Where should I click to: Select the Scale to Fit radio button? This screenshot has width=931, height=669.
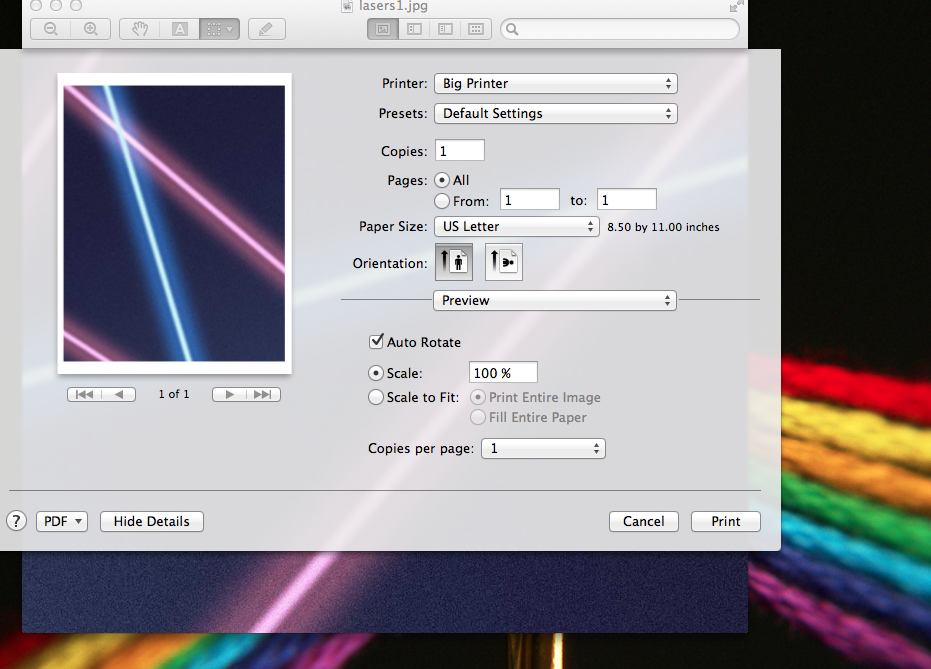tap(375, 397)
